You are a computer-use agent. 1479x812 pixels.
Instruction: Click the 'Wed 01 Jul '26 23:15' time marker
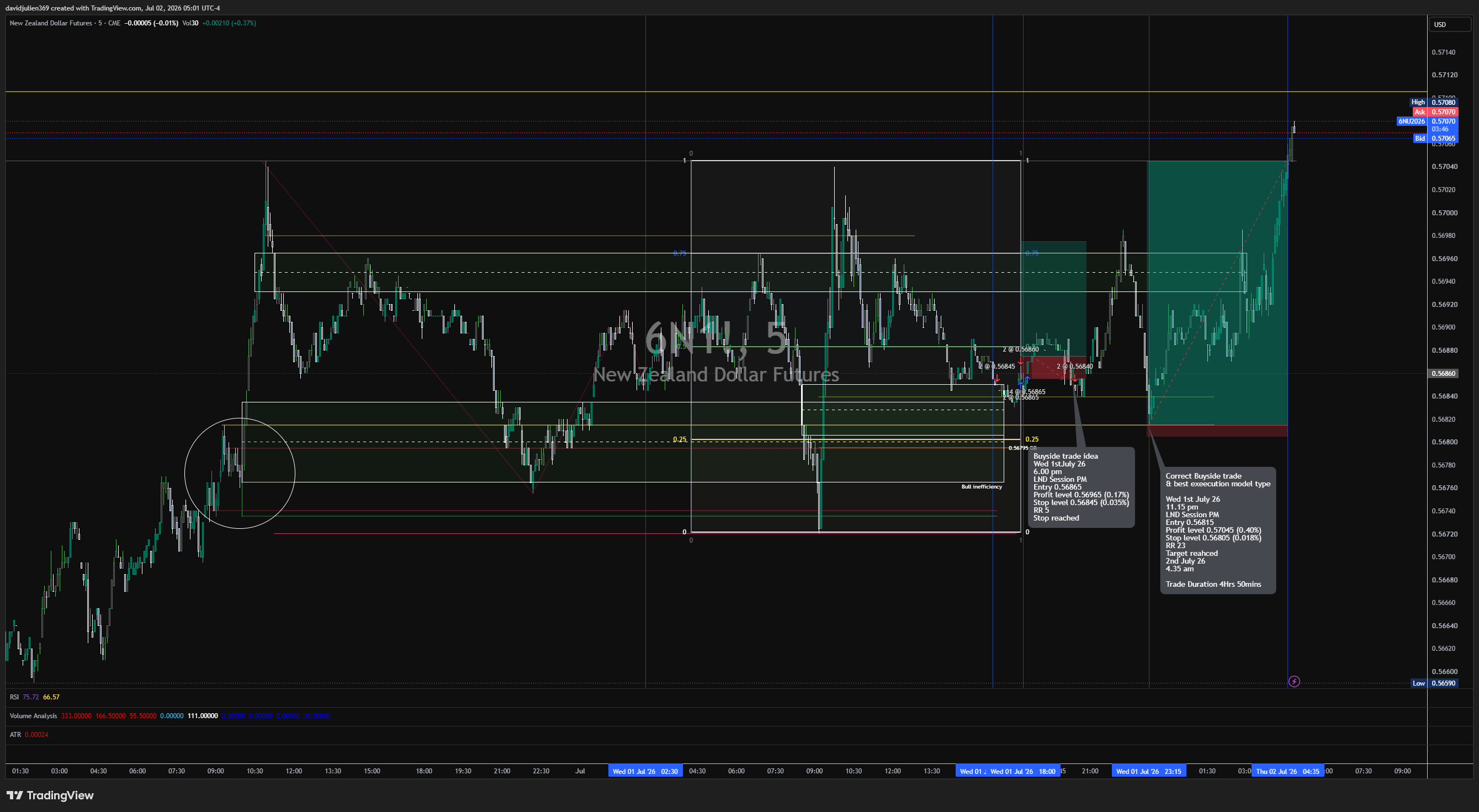click(1148, 771)
